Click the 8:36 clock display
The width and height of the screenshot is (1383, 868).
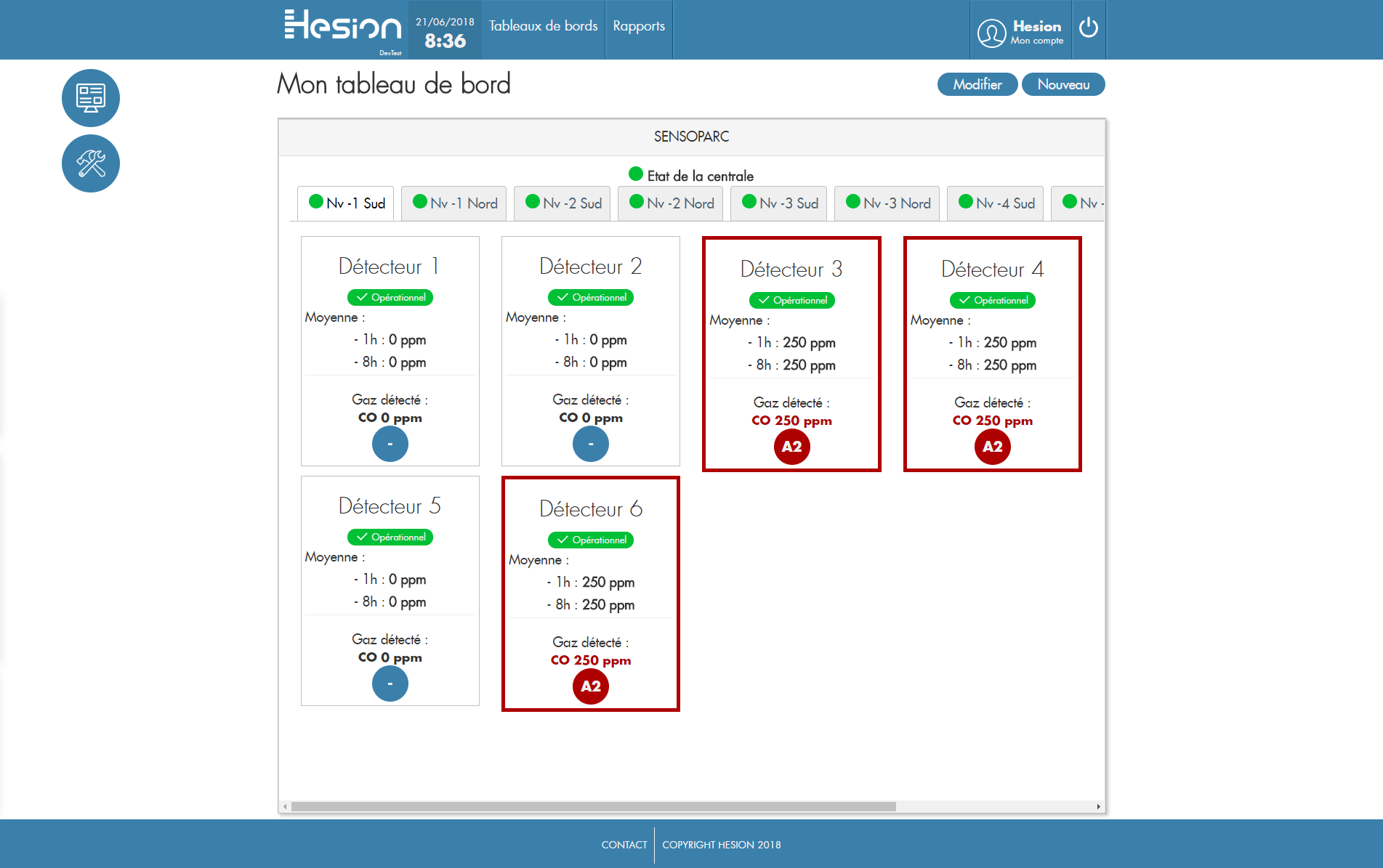445,41
